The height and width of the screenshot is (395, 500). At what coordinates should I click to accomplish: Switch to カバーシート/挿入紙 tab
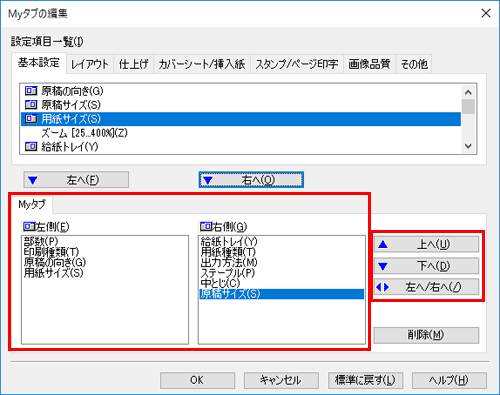coord(202,64)
